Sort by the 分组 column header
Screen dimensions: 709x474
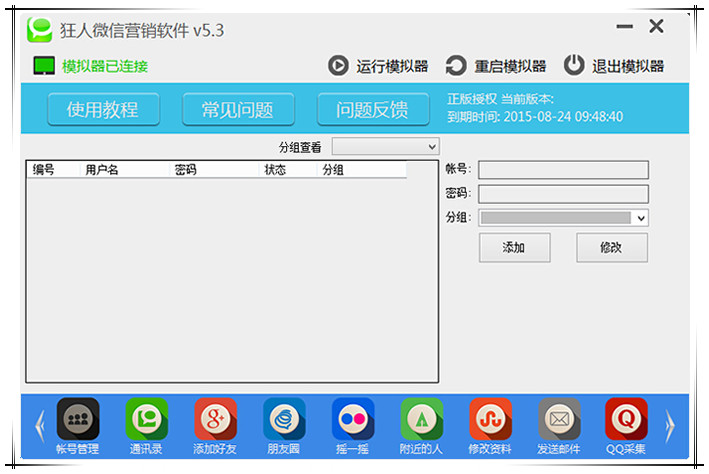(361, 170)
